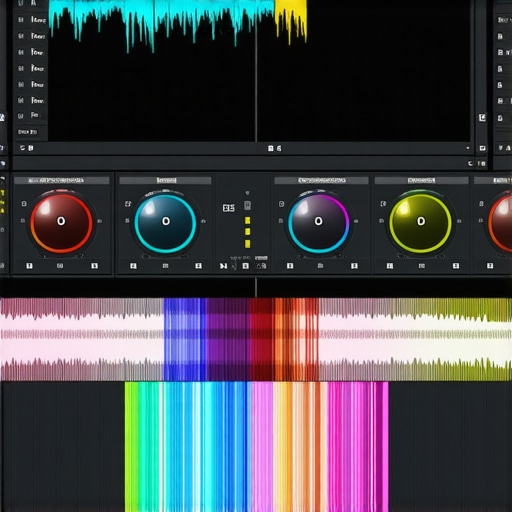The height and width of the screenshot is (512, 512).
Task: Toggle the small box icon upper-left of purple wheel
Action: click(x=281, y=203)
